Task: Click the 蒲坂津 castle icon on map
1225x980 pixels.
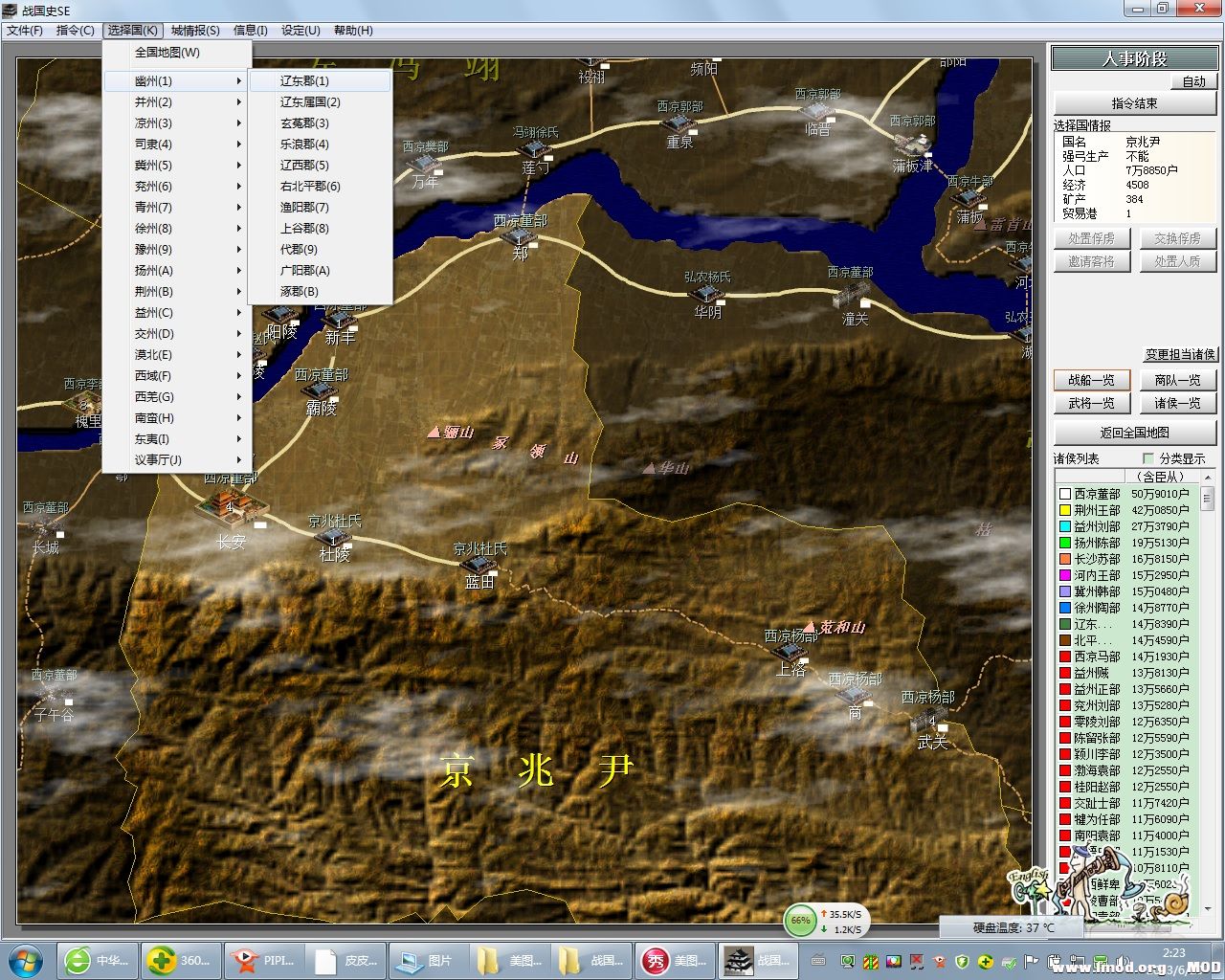Action: 912,145
